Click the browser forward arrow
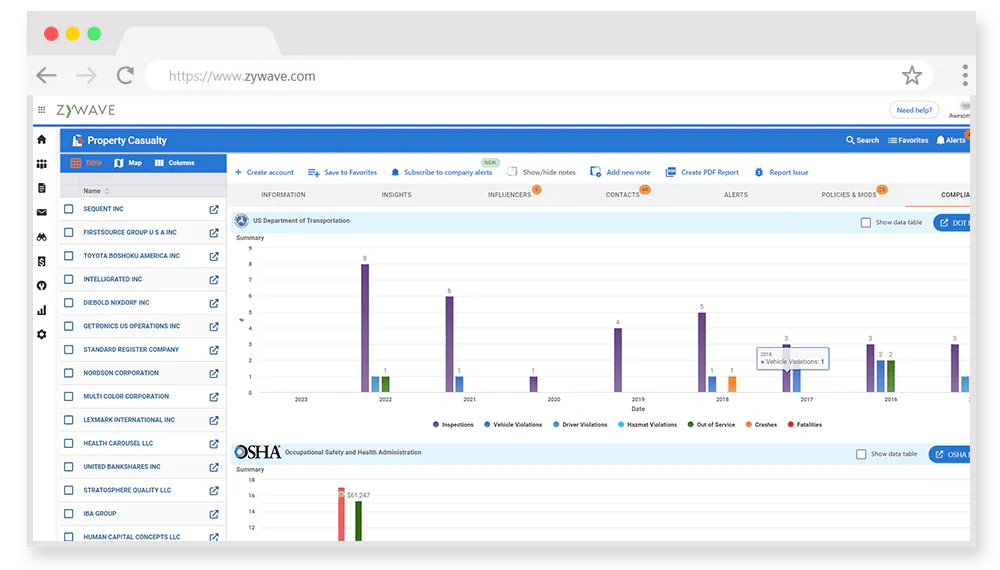Image resolution: width=1000 pixels, height=570 pixels. [x=86, y=76]
